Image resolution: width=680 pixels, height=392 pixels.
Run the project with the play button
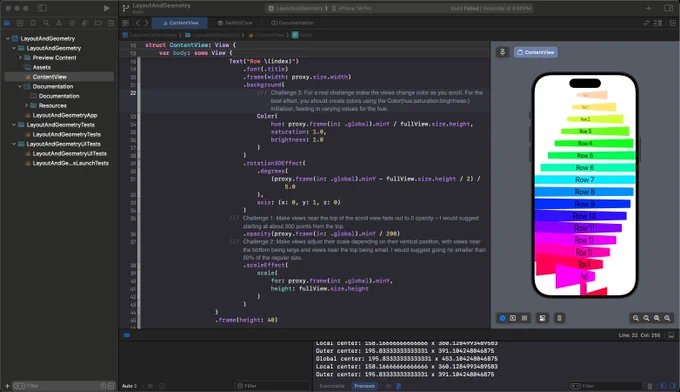[107, 8]
